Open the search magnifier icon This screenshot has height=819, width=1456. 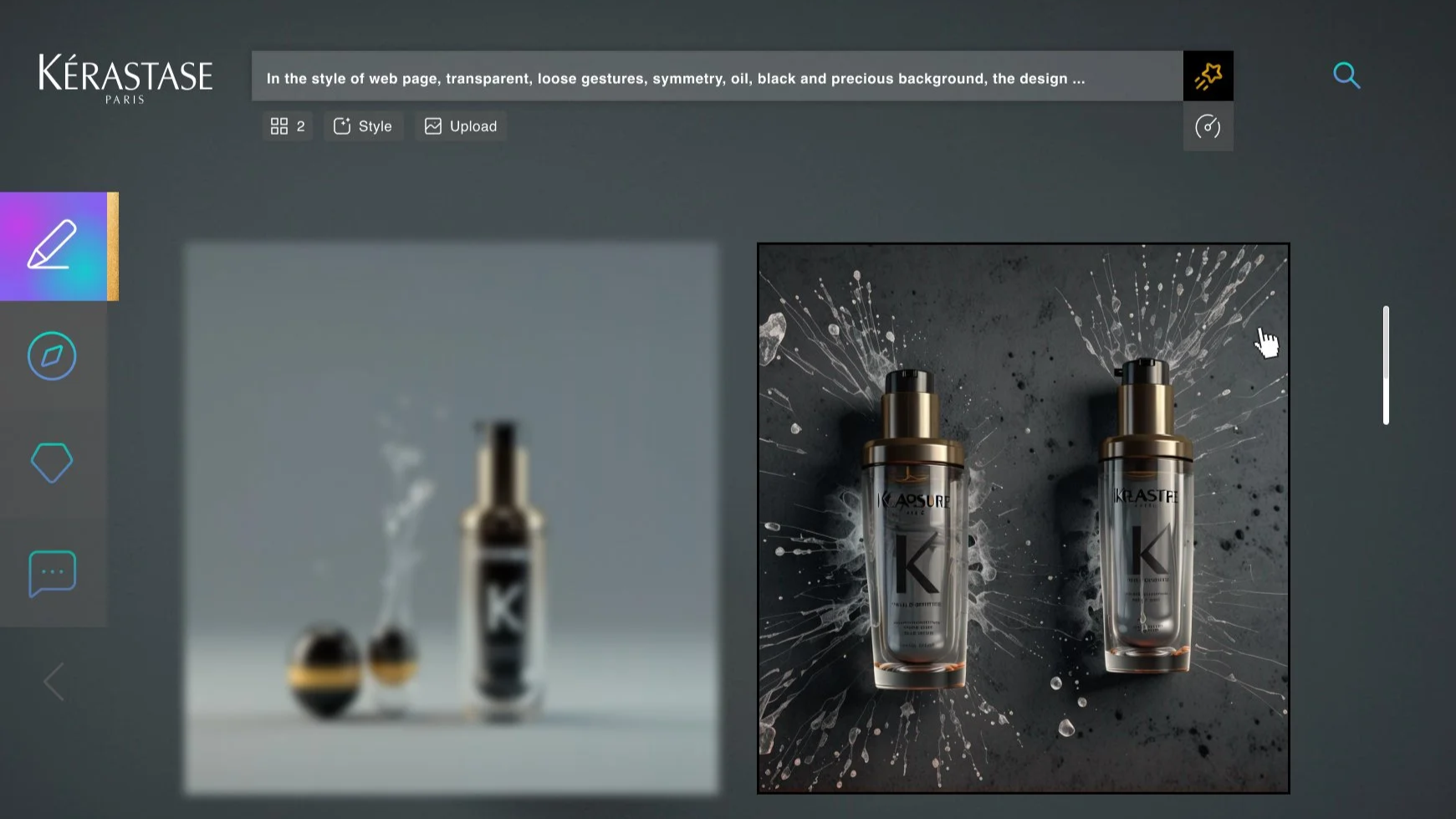[x=1346, y=76]
